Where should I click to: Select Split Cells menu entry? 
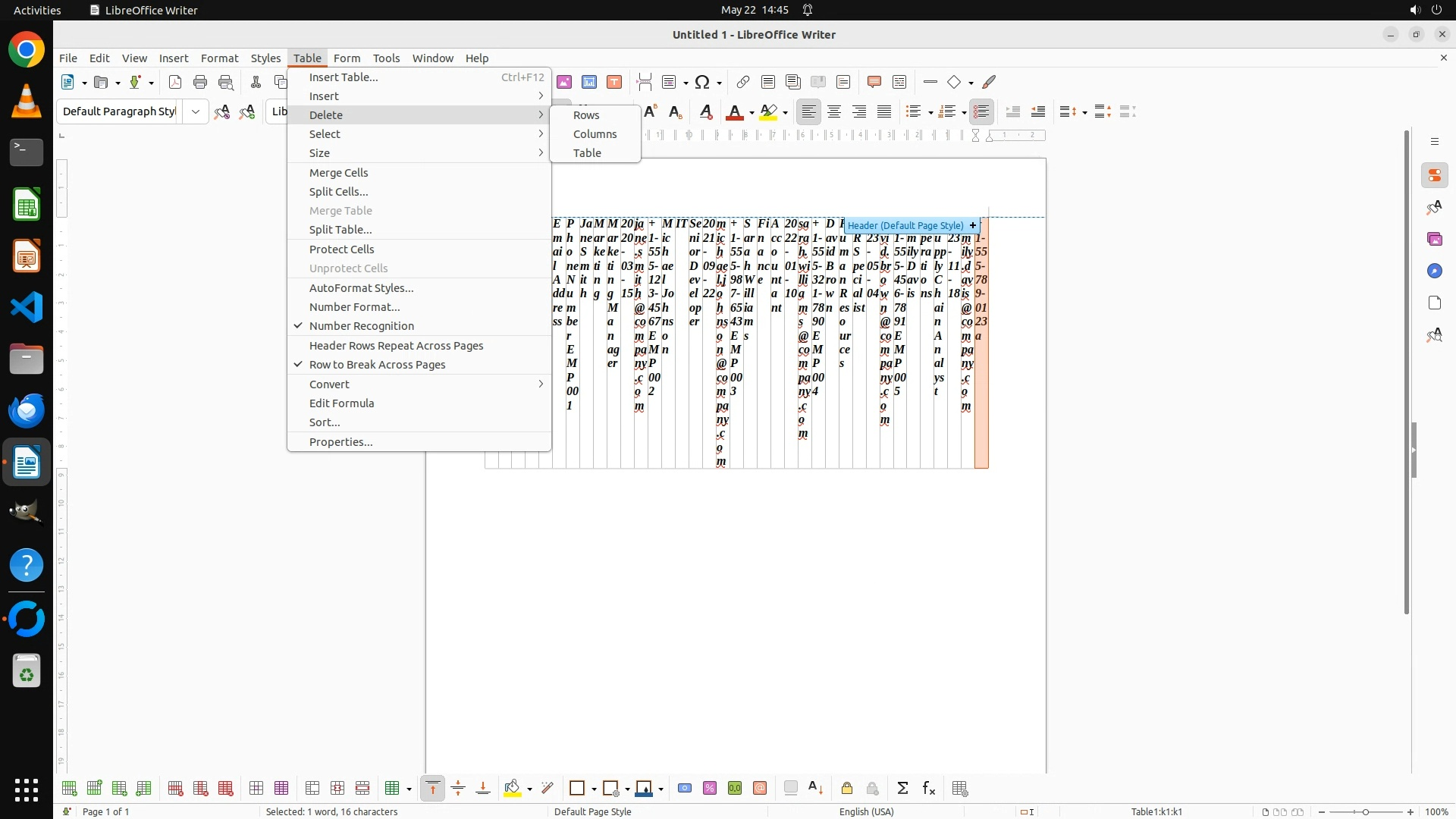[338, 192]
